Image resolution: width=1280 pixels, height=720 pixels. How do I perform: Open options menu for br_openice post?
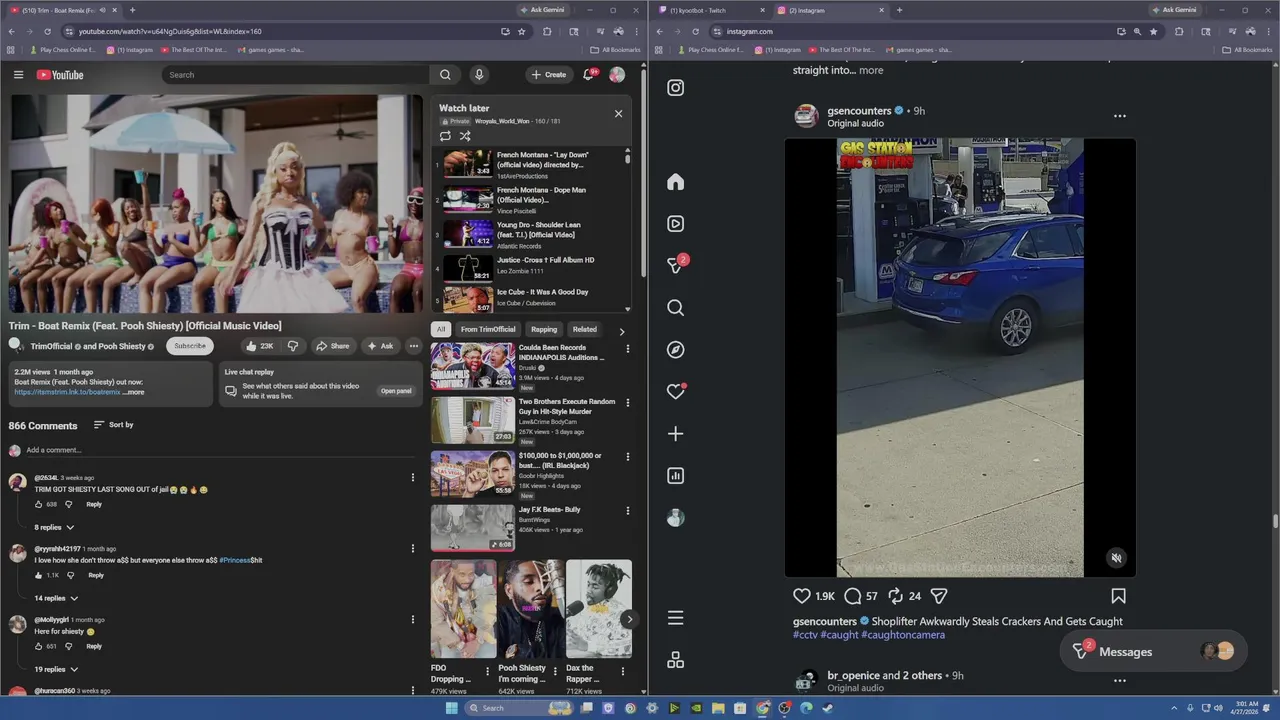pyautogui.click(x=1120, y=681)
